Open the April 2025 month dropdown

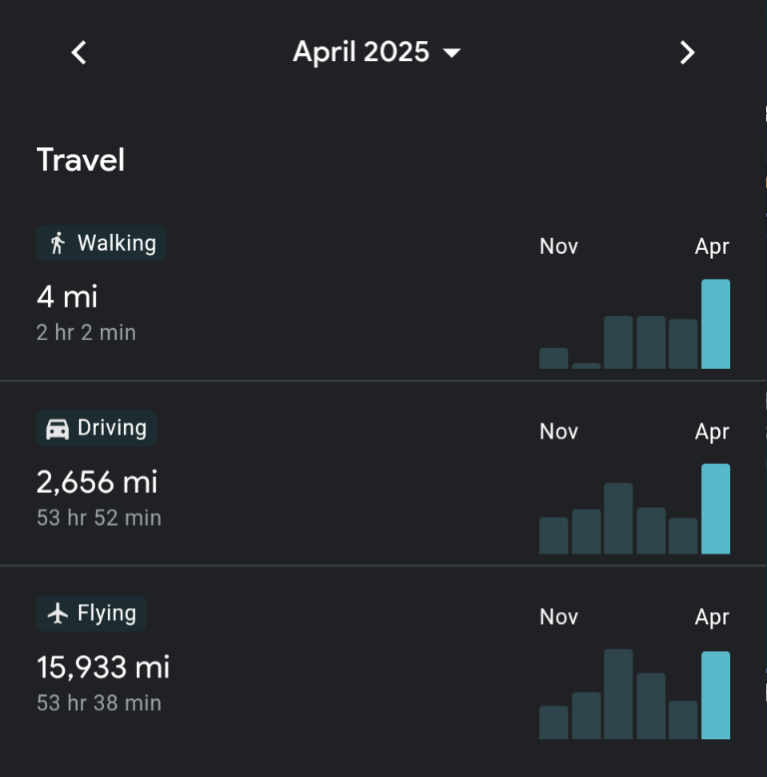(377, 52)
